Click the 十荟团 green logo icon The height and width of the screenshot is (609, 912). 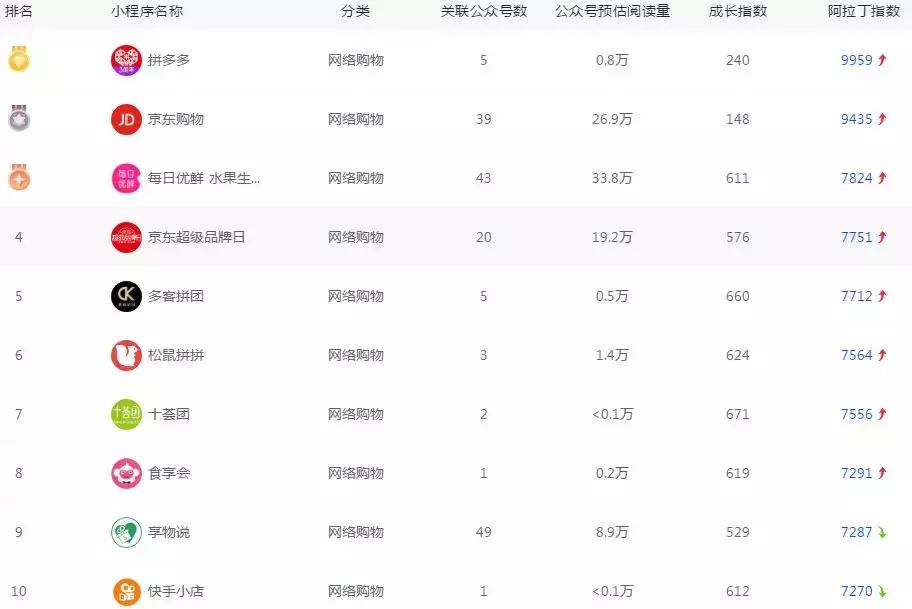tap(126, 414)
